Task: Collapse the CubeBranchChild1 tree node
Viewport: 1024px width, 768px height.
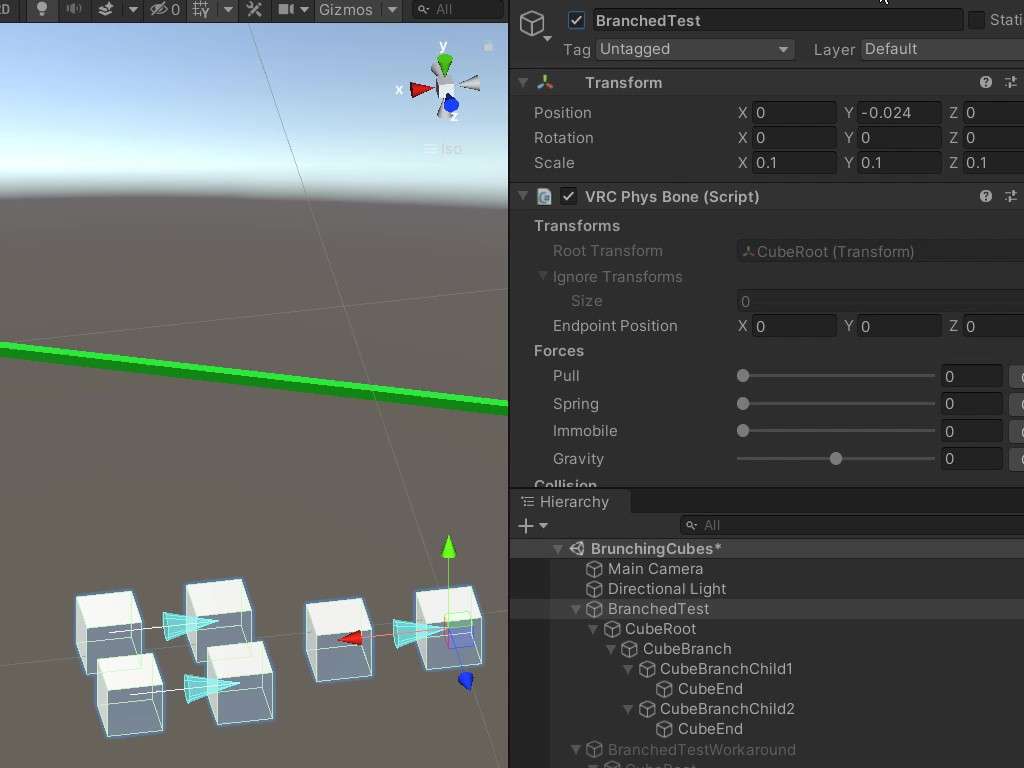Action: [628, 669]
